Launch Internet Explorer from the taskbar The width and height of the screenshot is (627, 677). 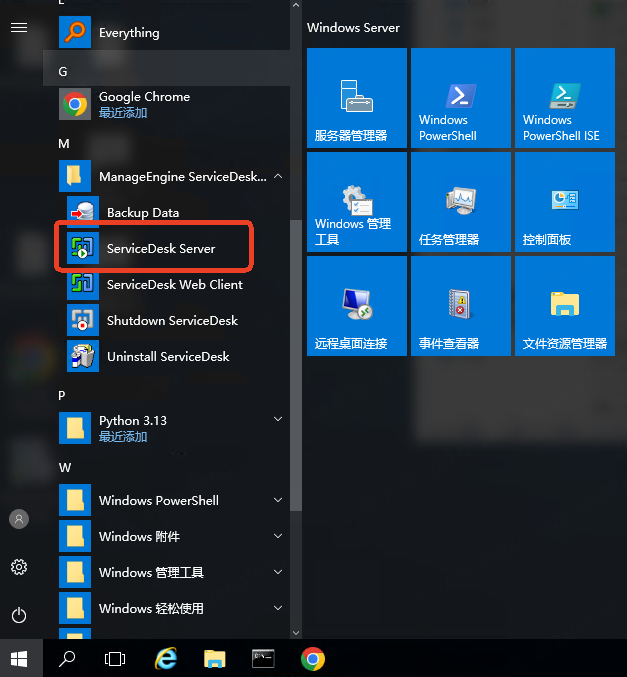[x=166, y=659]
